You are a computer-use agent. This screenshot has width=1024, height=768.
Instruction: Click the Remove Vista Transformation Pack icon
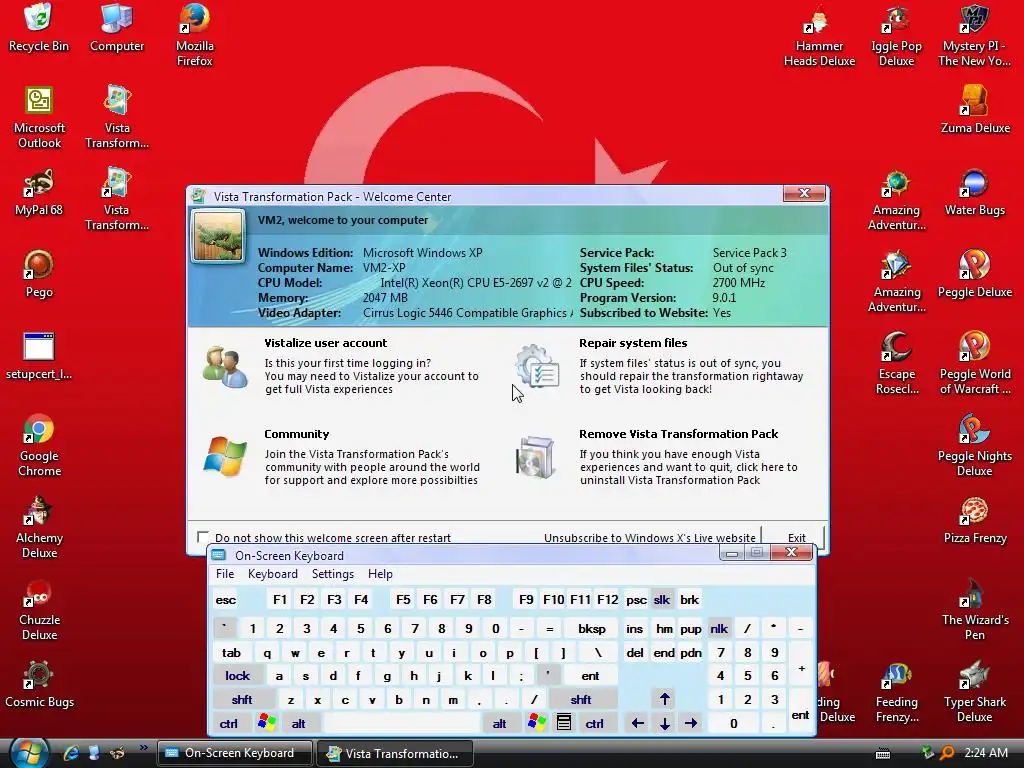point(536,456)
